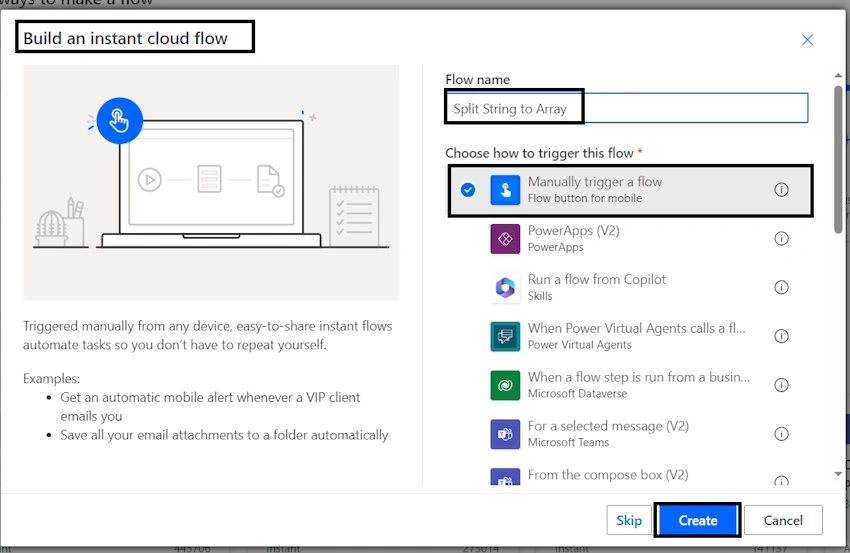Viewport: 850px width, 553px height.
Task: Close the Build an instant cloud flow dialog
Action: [807, 40]
